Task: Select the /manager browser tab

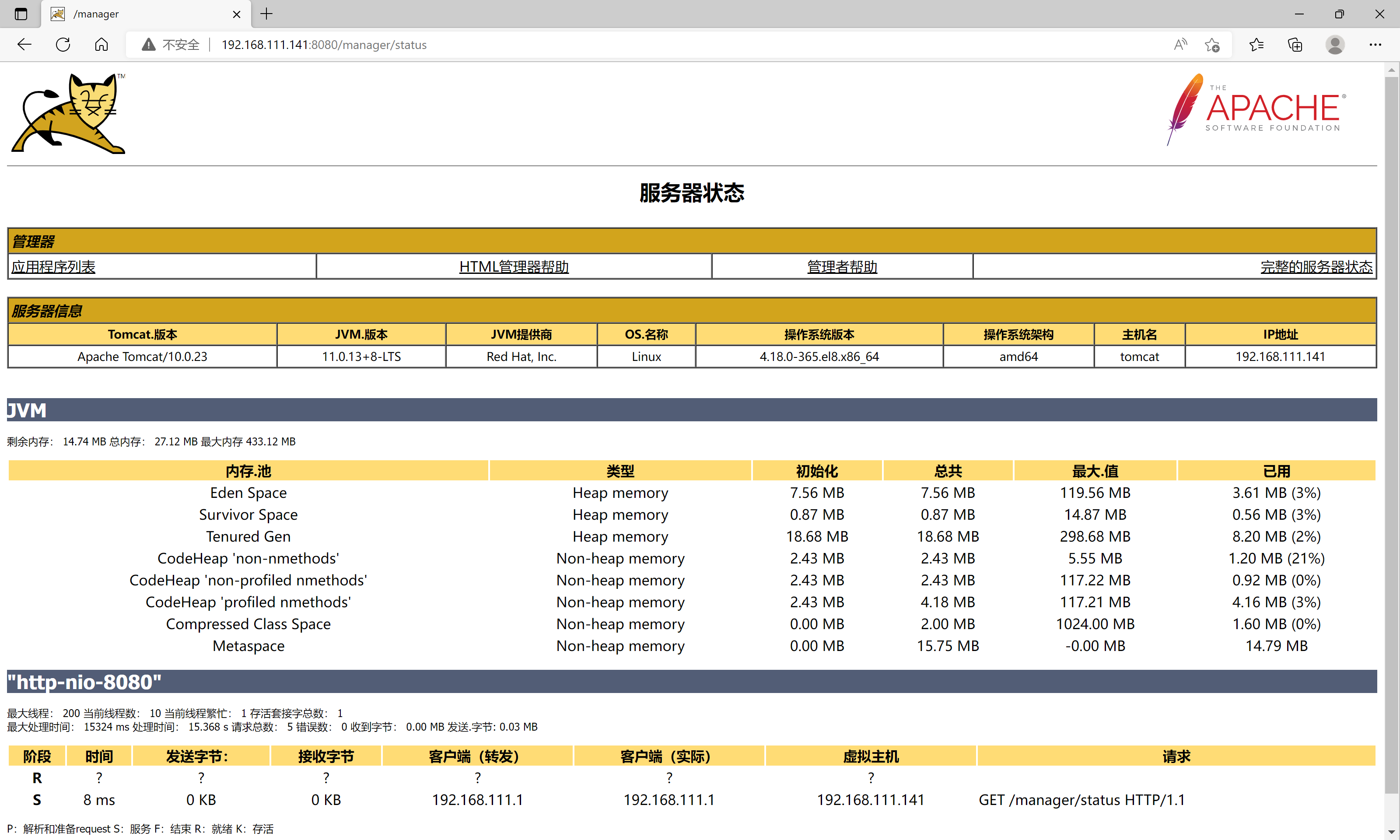Action: pos(145,14)
